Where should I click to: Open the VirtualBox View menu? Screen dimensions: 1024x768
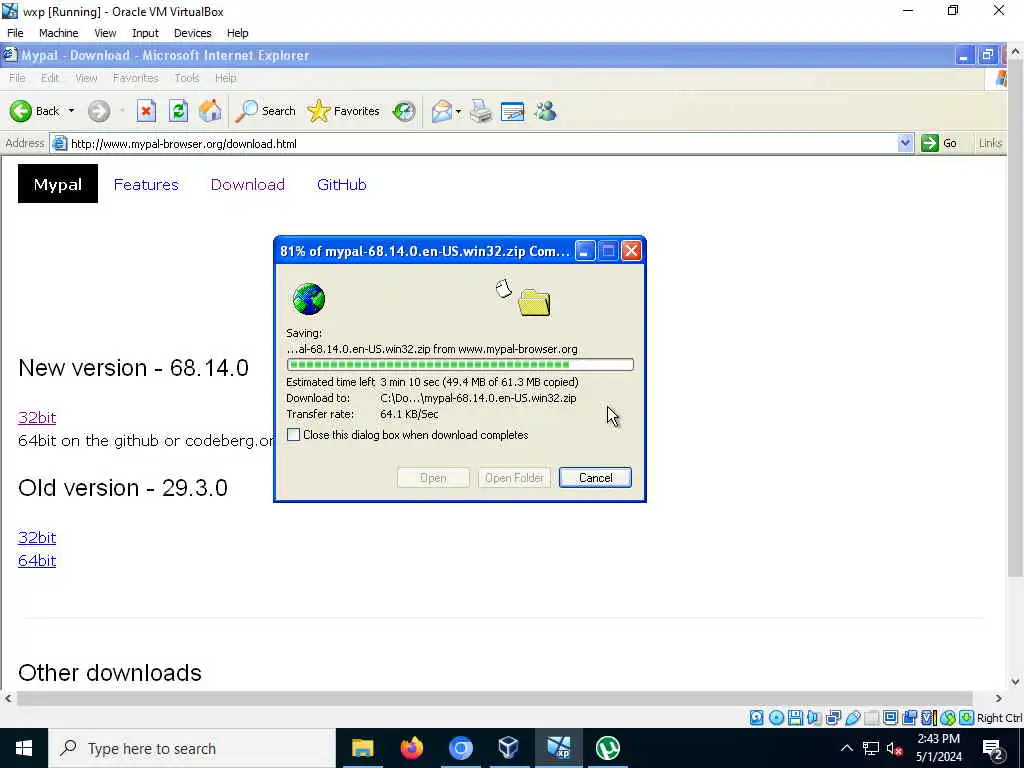tap(105, 33)
